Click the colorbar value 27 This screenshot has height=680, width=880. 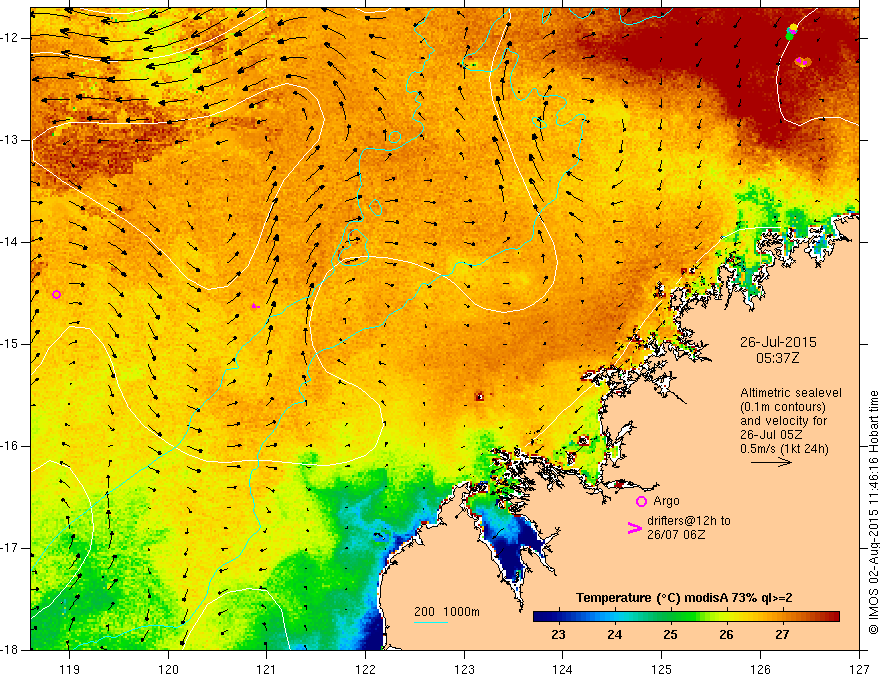[x=782, y=635]
